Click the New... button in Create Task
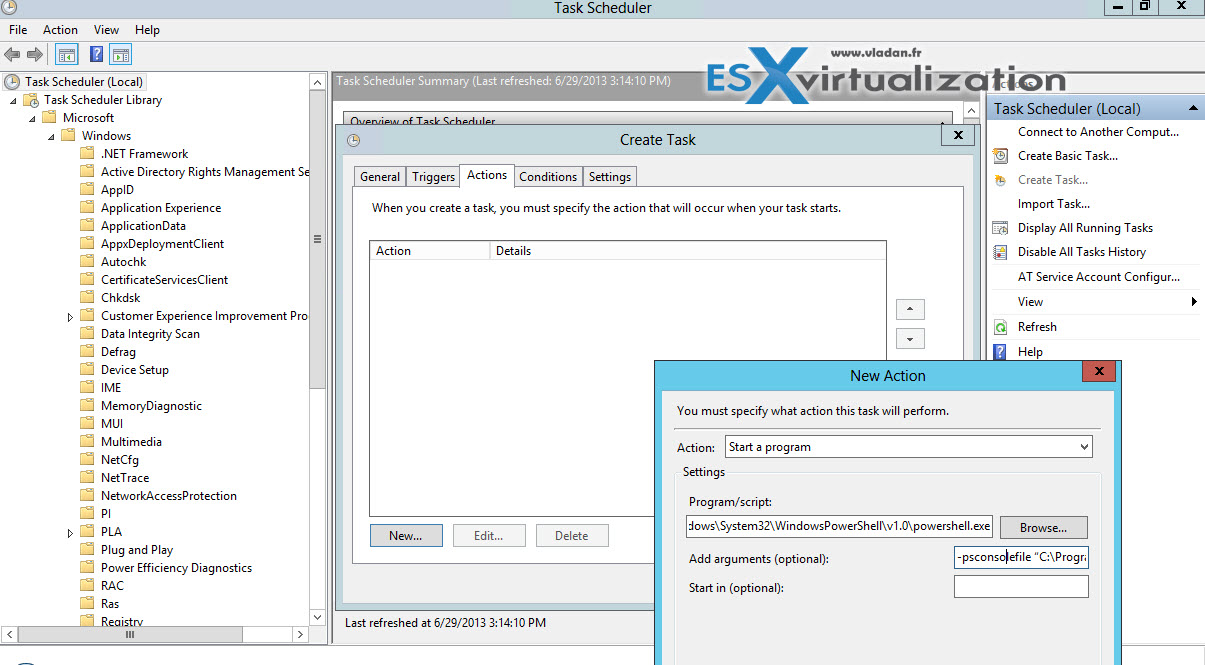1205x665 pixels. pyautogui.click(x=406, y=536)
